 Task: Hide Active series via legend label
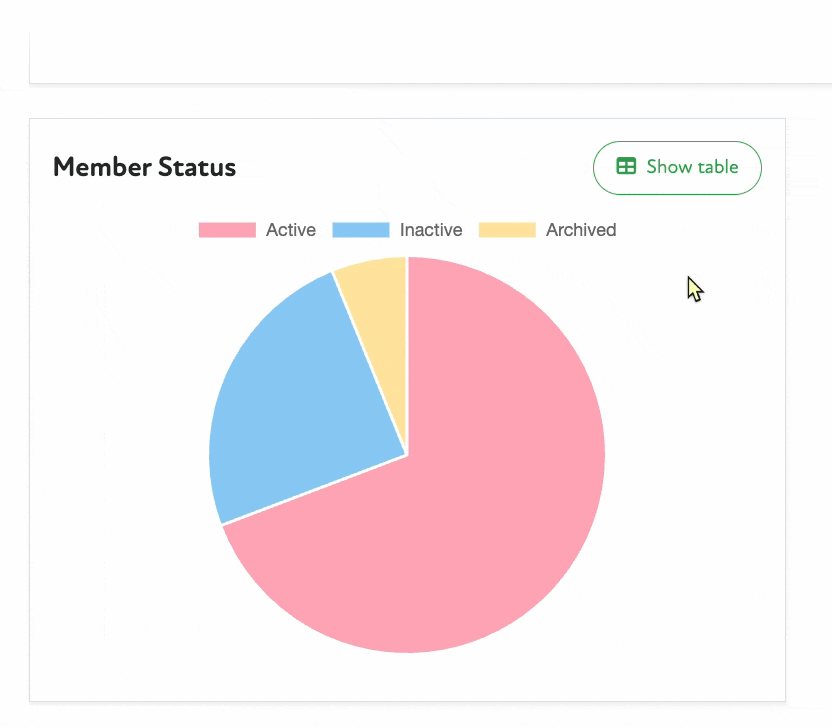click(x=290, y=230)
